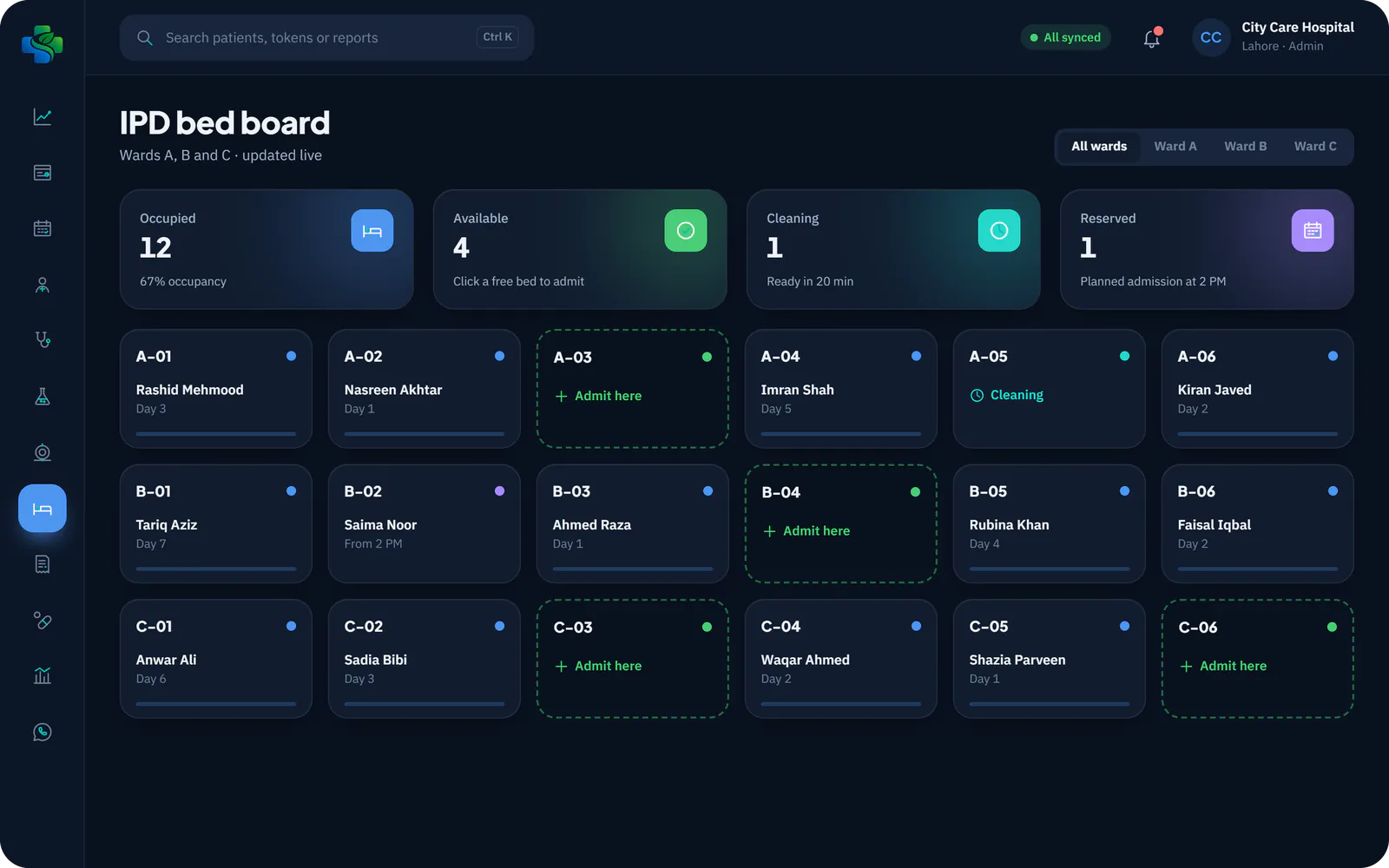Open the calendar appointments icon in the sidebar
The image size is (1389, 868).
[x=43, y=228]
